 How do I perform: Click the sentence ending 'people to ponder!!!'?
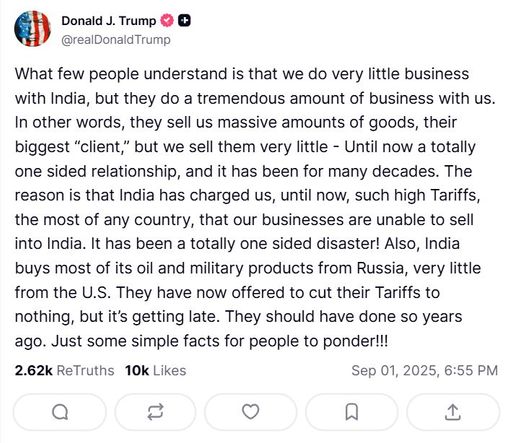[x=219, y=341]
